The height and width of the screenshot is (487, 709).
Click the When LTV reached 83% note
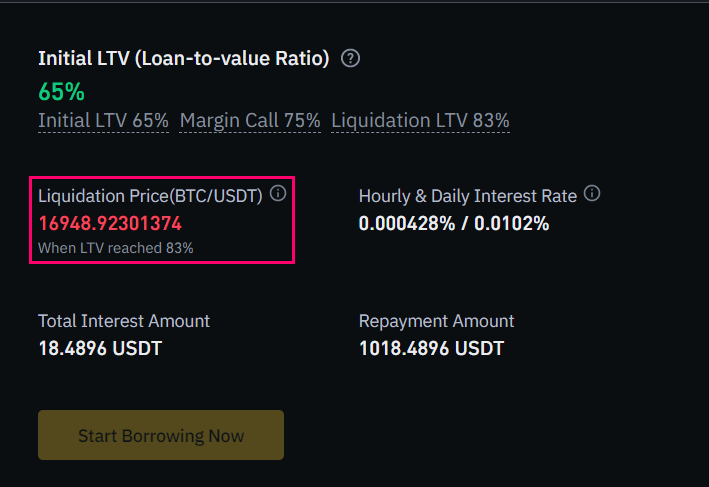116,248
